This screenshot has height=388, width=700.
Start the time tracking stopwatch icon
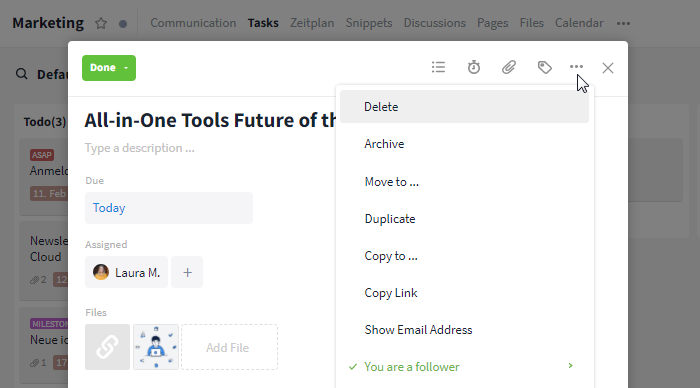pyautogui.click(x=474, y=67)
